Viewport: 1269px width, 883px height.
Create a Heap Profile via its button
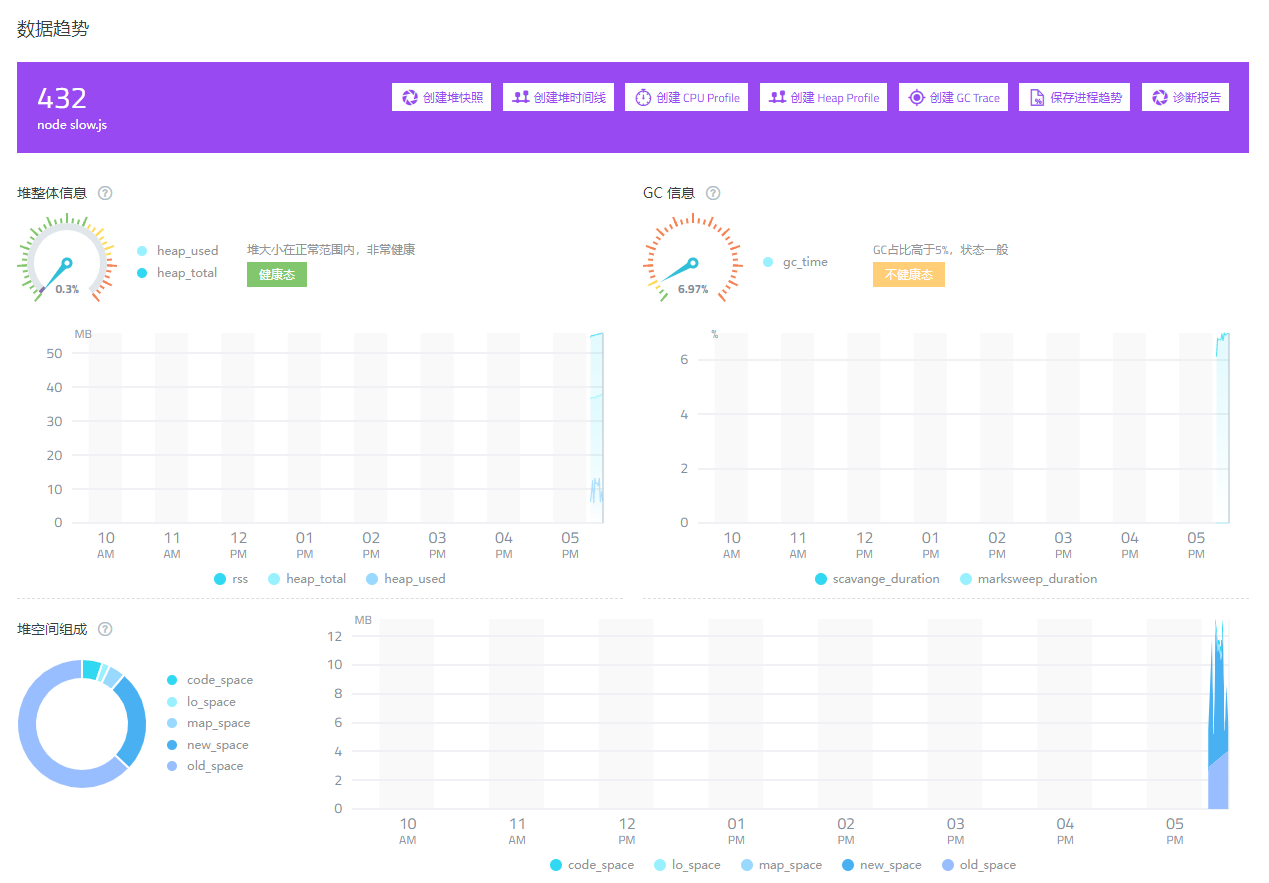click(x=823, y=97)
